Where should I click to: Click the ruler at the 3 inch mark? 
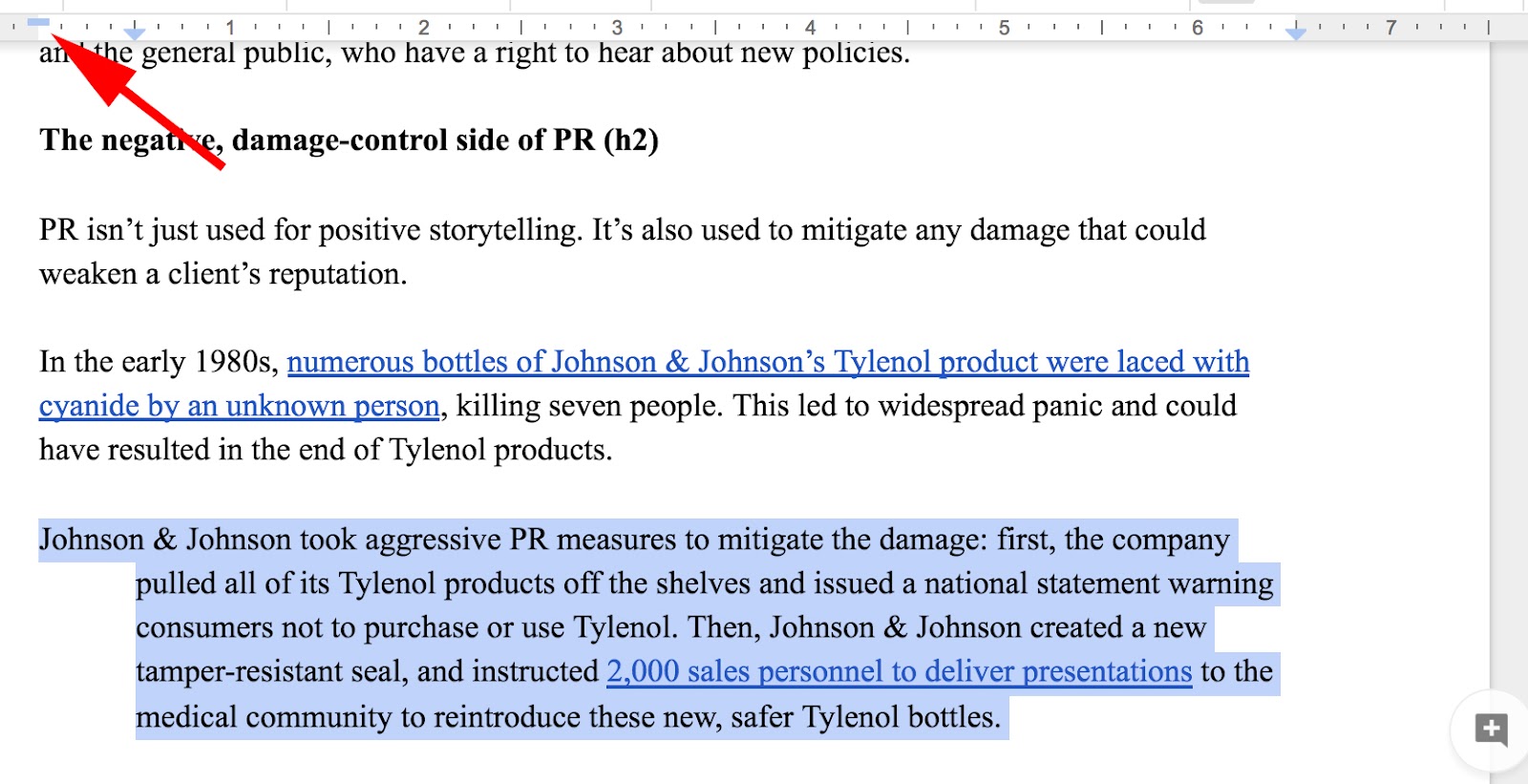617,28
